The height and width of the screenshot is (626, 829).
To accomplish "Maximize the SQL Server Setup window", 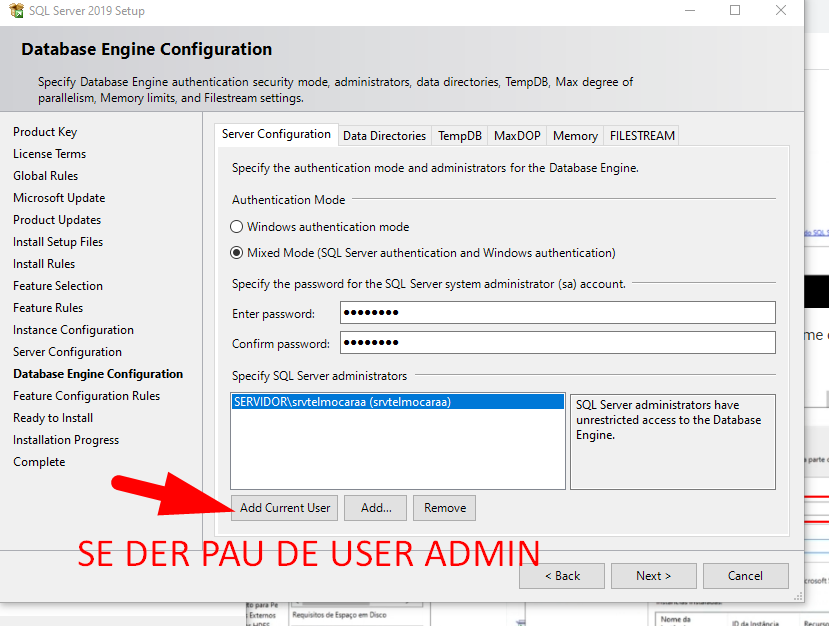I will (x=735, y=11).
